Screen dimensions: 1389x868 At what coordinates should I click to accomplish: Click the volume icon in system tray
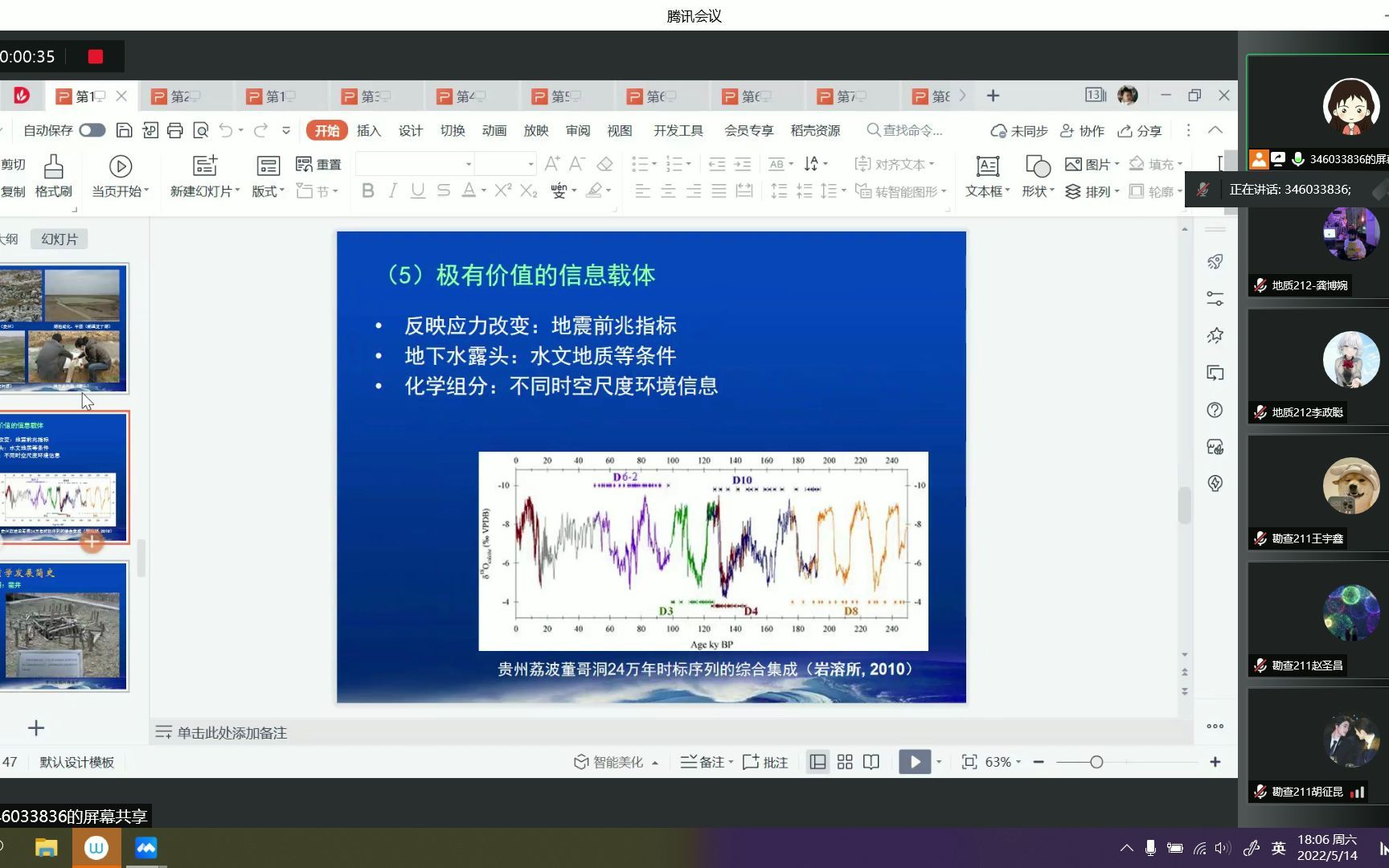pos(1223,848)
